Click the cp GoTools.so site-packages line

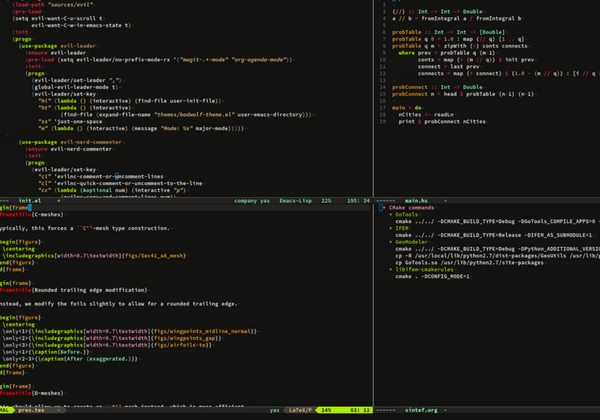click(x=470, y=263)
